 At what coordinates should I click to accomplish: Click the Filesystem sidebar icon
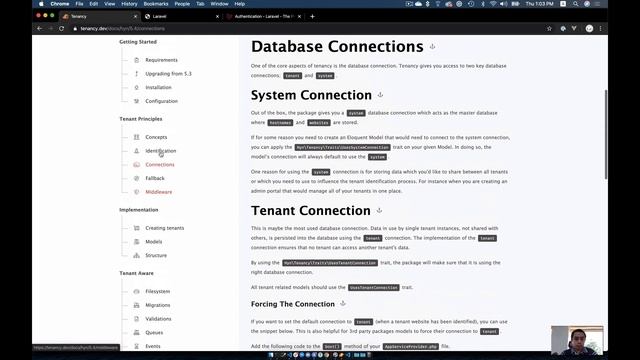(136, 291)
